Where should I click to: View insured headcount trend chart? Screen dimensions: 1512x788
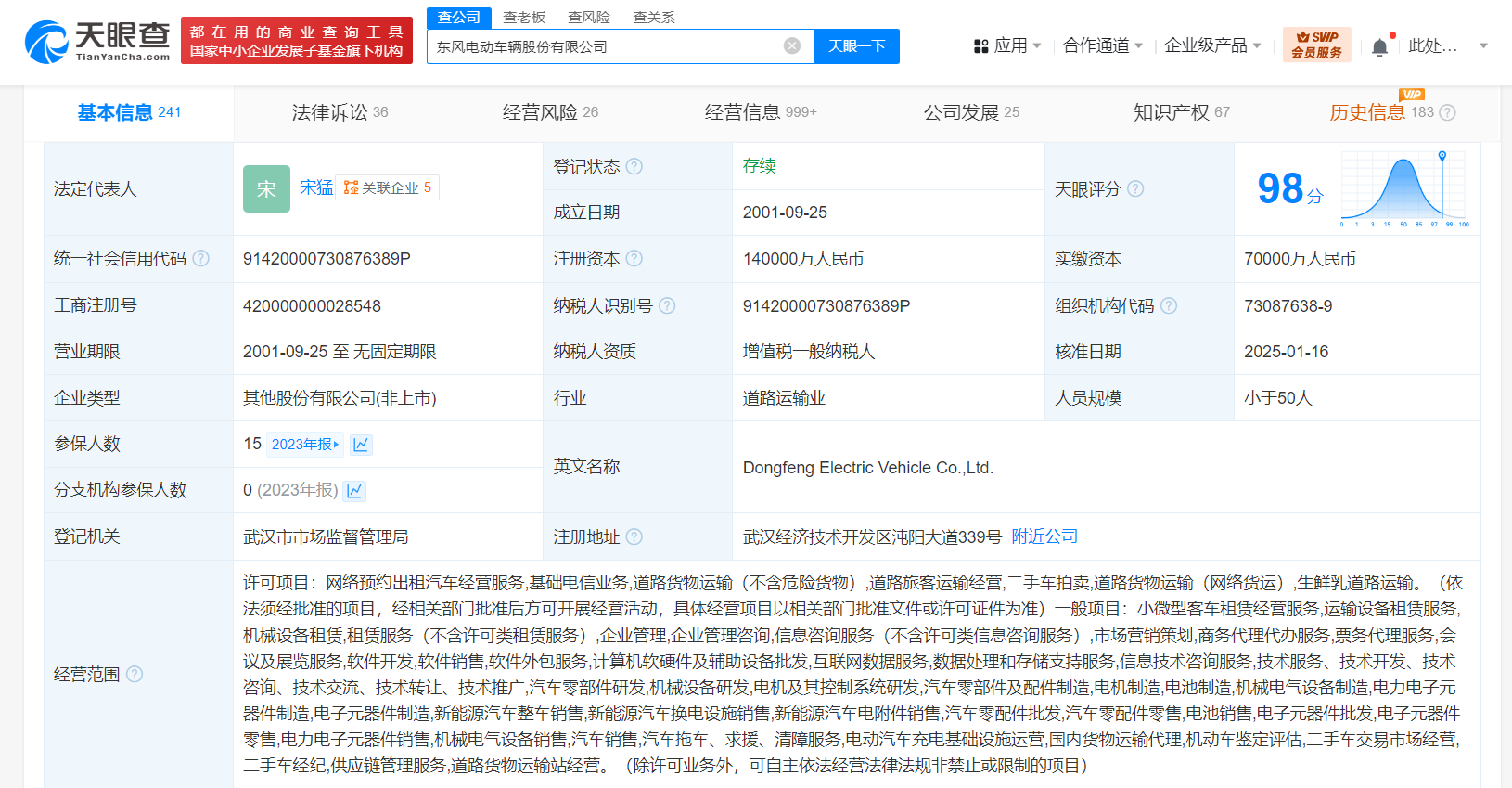click(x=362, y=445)
